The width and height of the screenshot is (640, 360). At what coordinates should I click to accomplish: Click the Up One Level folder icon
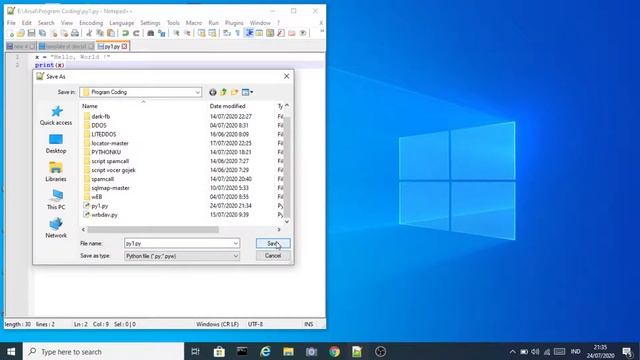[223, 92]
